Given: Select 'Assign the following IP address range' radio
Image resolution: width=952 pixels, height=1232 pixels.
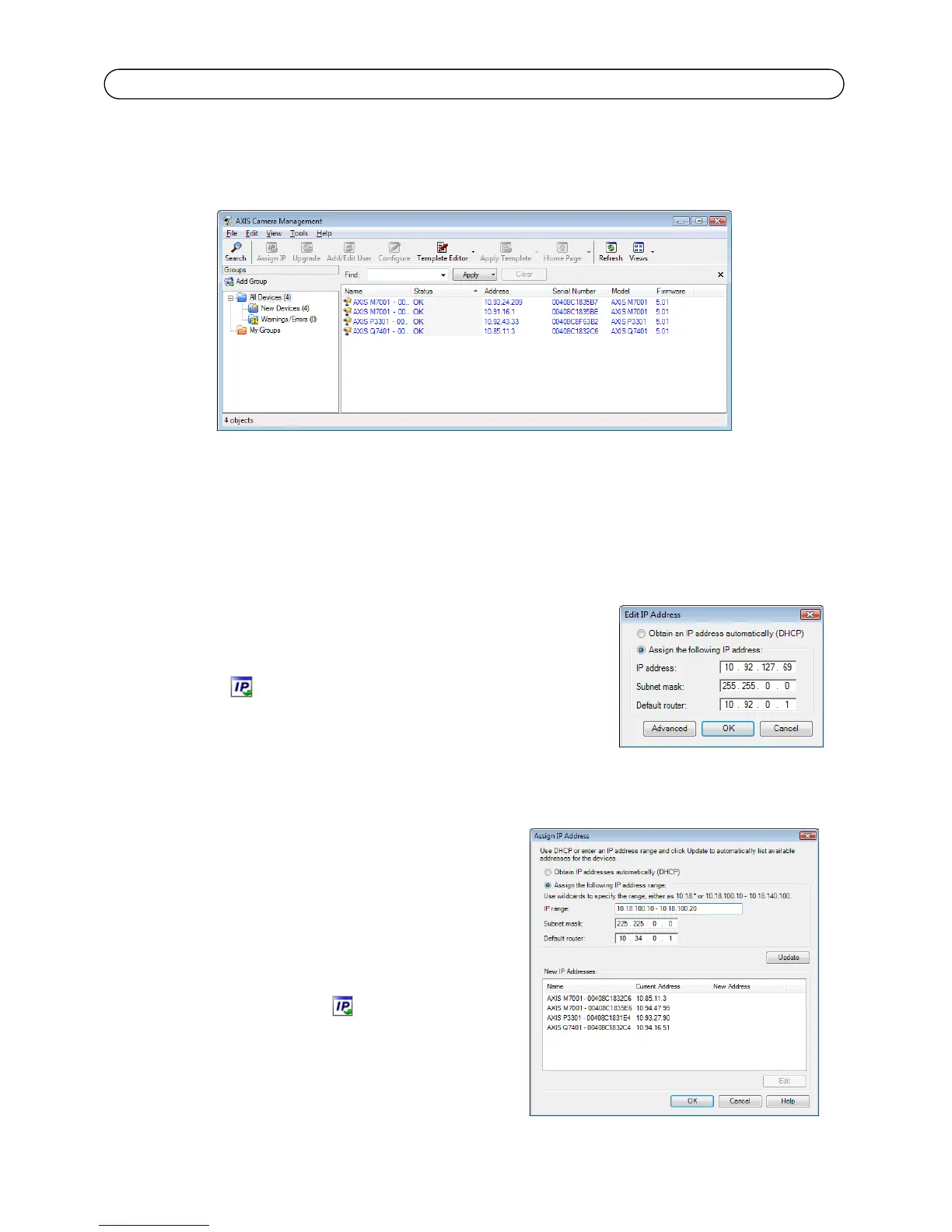Looking at the screenshot, I should tap(548, 885).
